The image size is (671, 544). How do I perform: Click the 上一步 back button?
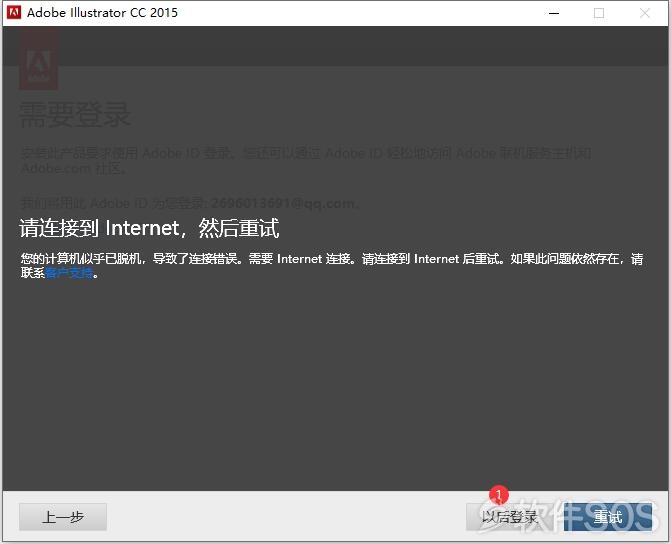63,517
